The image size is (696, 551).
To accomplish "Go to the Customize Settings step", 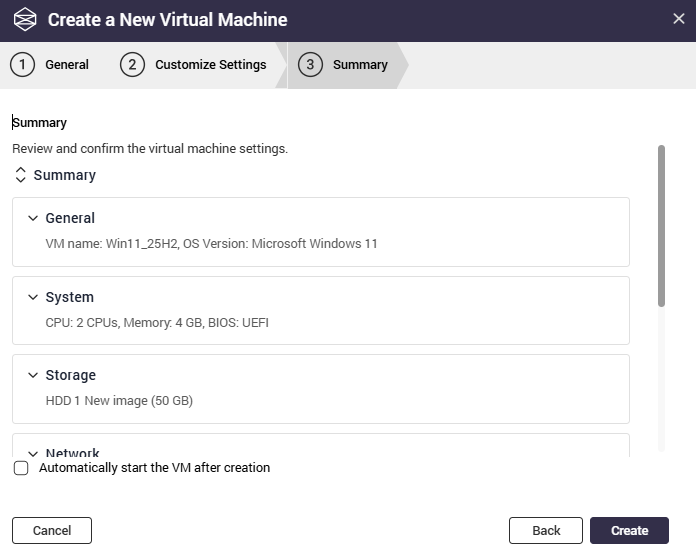I will pyautogui.click(x=210, y=65).
